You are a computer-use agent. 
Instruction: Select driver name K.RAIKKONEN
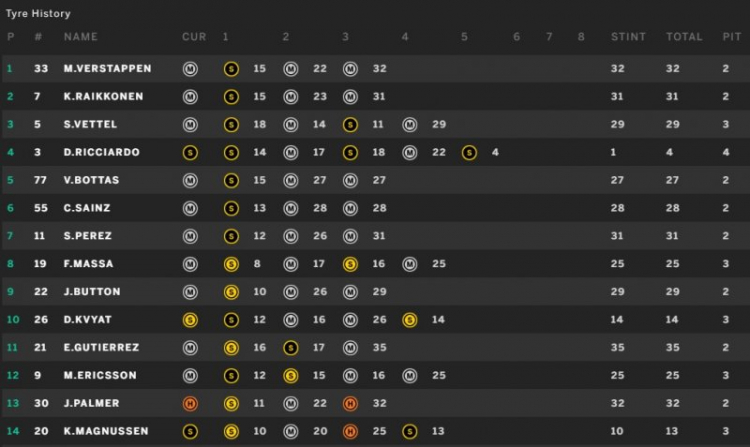click(x=103, y=97)
